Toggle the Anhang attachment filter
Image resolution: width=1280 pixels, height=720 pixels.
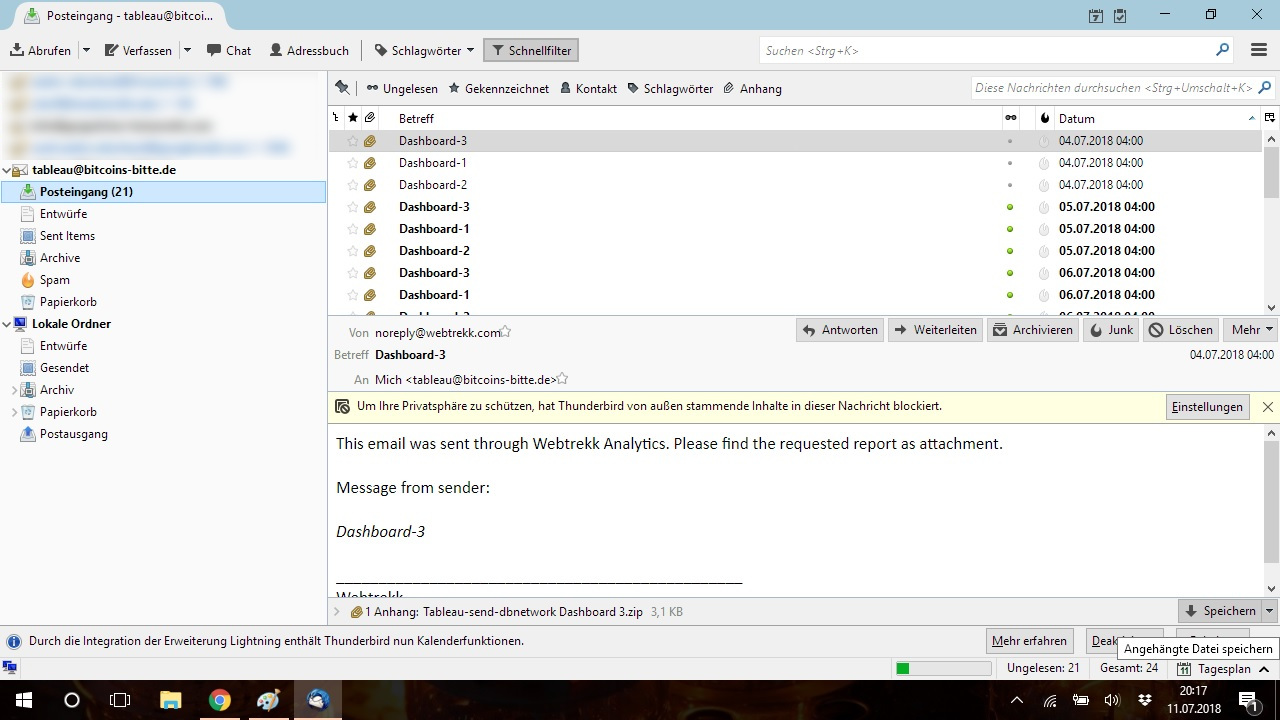752,88
